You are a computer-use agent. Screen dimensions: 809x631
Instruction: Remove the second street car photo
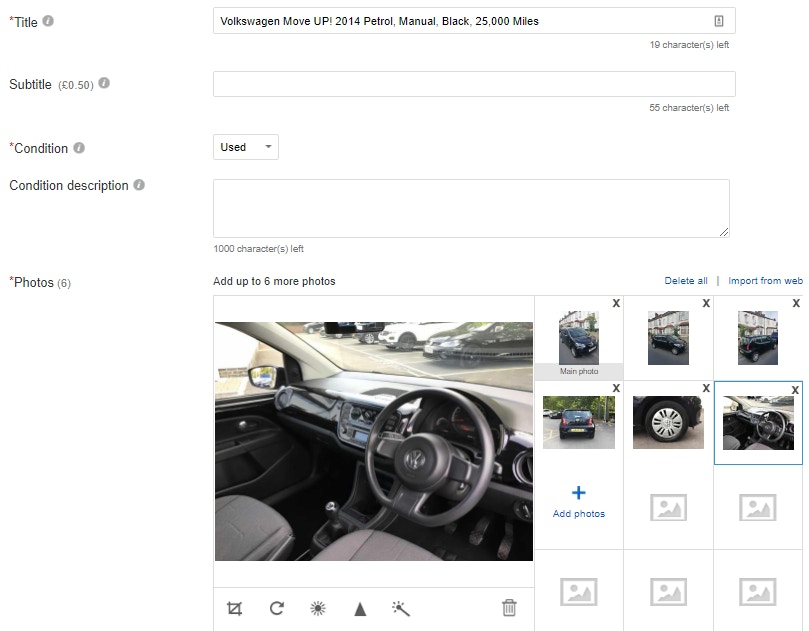click(706, 303)
